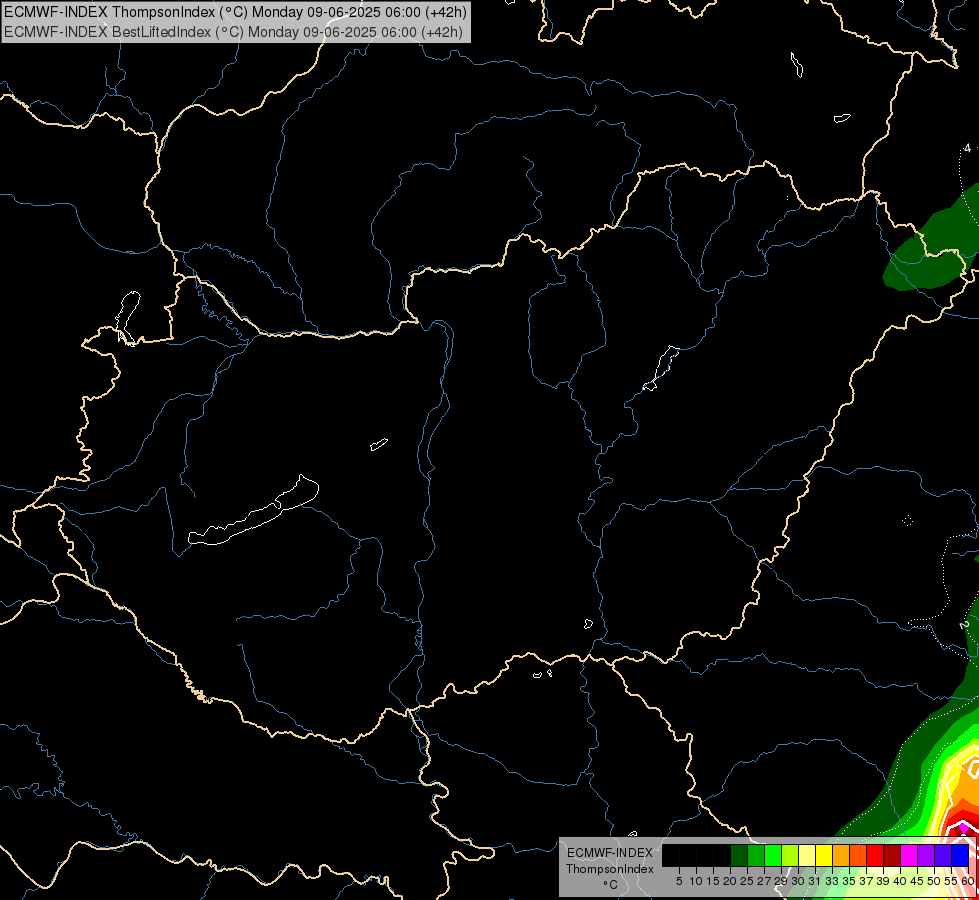Image resolution: width=979 pixels, height=900 pixels.
Task: Click the legend tick value 35
Action: (849, 881)
